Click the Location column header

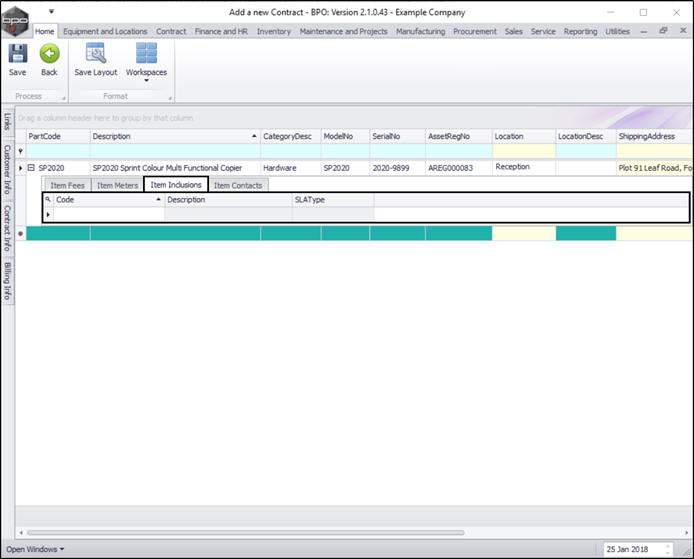point(524,136)
